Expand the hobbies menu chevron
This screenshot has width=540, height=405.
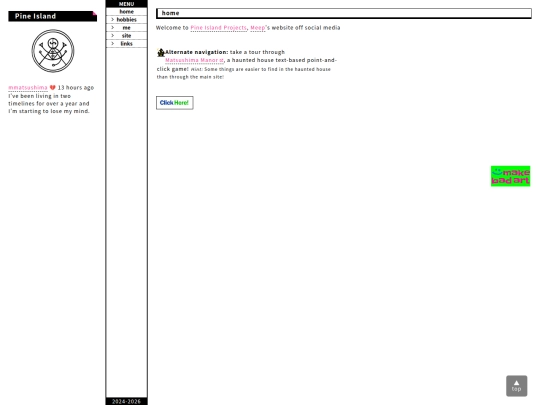(112, 20)
